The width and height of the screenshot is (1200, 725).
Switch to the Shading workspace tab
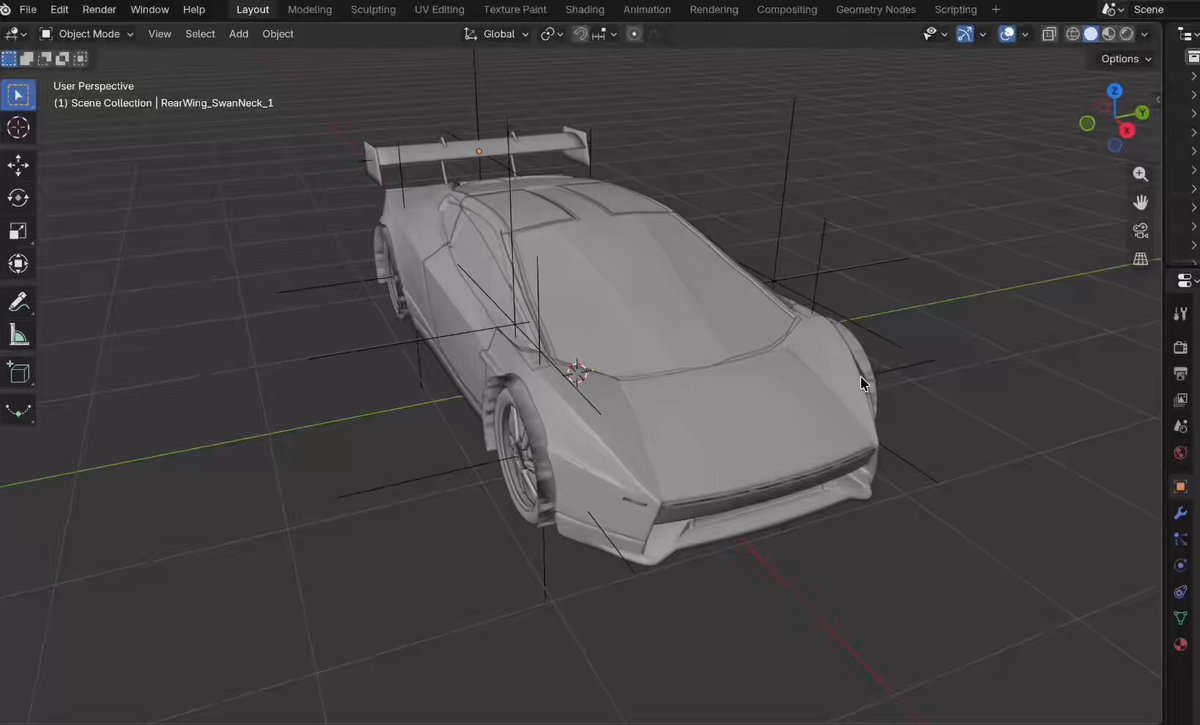point(584,9)
